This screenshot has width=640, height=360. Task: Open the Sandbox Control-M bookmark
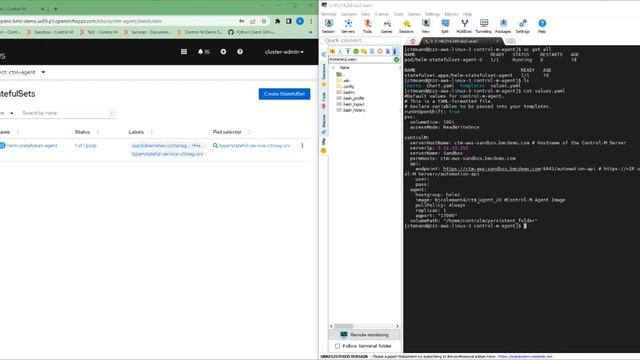pyautogui.click(x=50, y=32)
